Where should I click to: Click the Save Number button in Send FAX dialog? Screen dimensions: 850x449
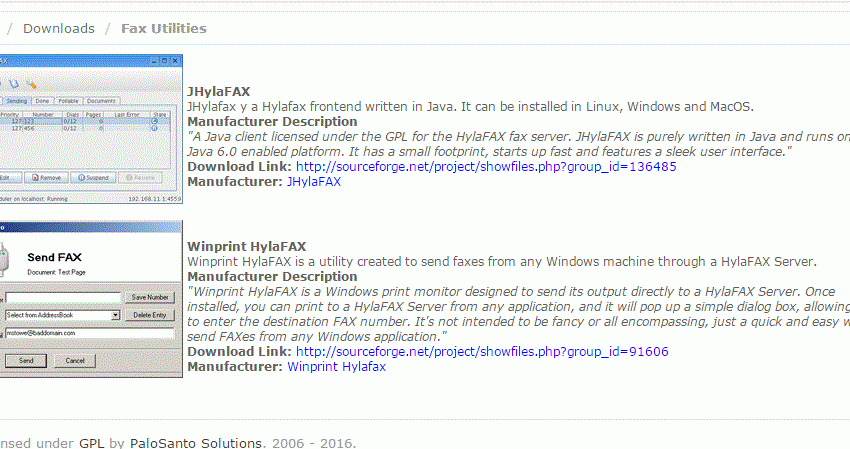[x=150, y=297]
